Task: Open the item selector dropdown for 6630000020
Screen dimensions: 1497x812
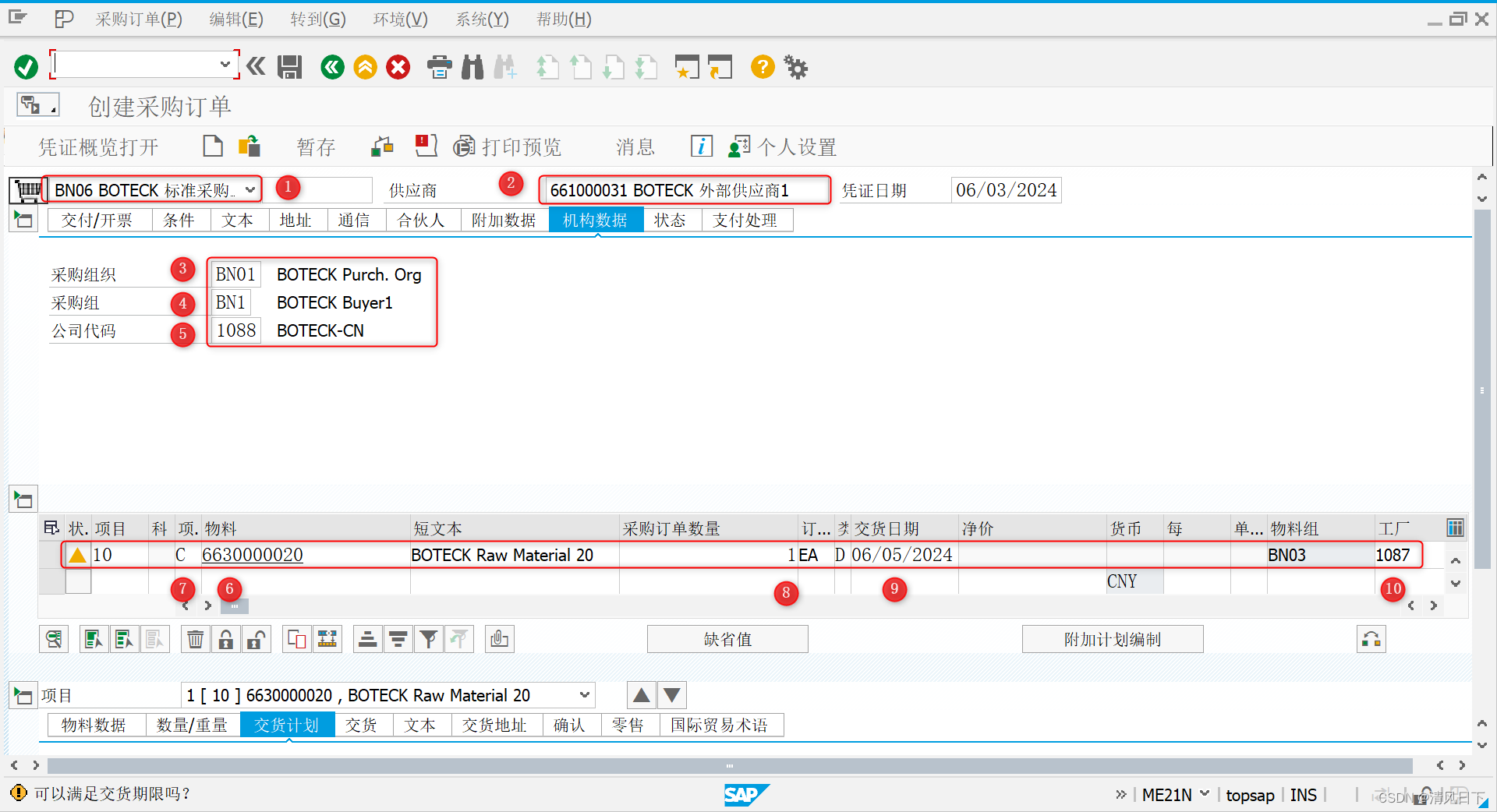Action: click(585, 695)
